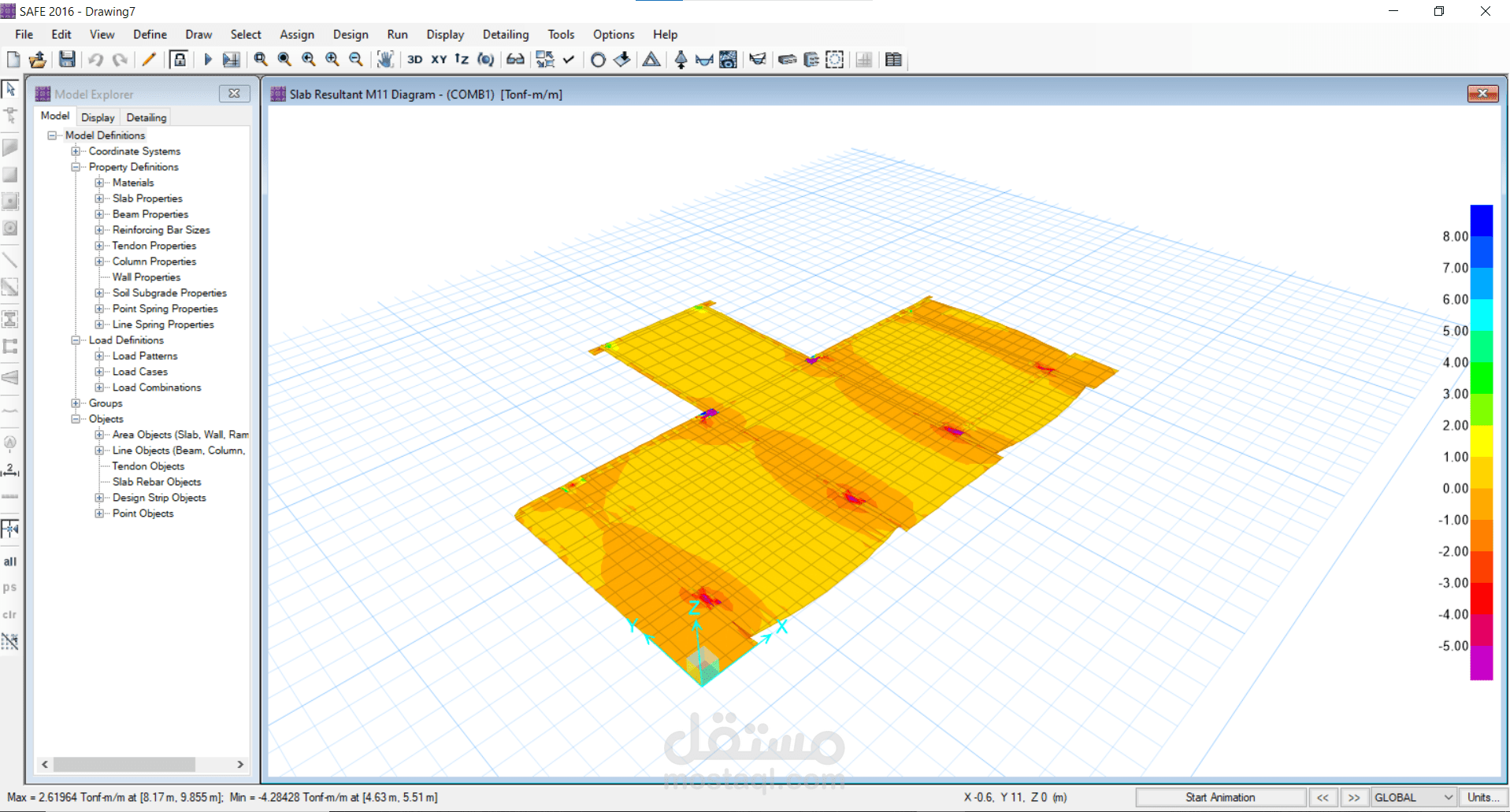Click the checkmark icon in the toolbar
This screenshot has width=1510, height=812.
click(x=569, y=60)
